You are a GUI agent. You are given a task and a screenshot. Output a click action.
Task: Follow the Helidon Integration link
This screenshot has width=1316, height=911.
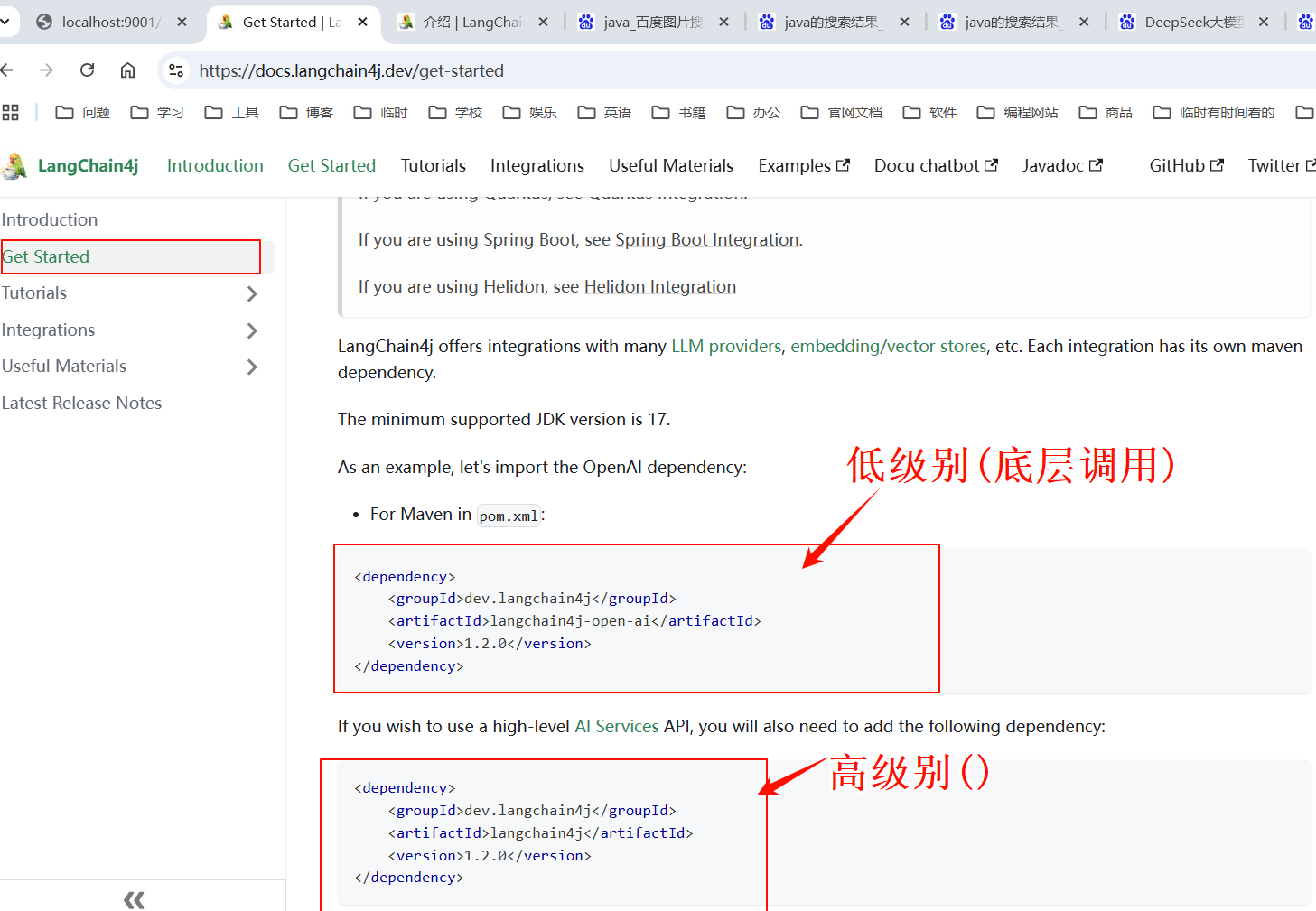click(x=660, y=286)
